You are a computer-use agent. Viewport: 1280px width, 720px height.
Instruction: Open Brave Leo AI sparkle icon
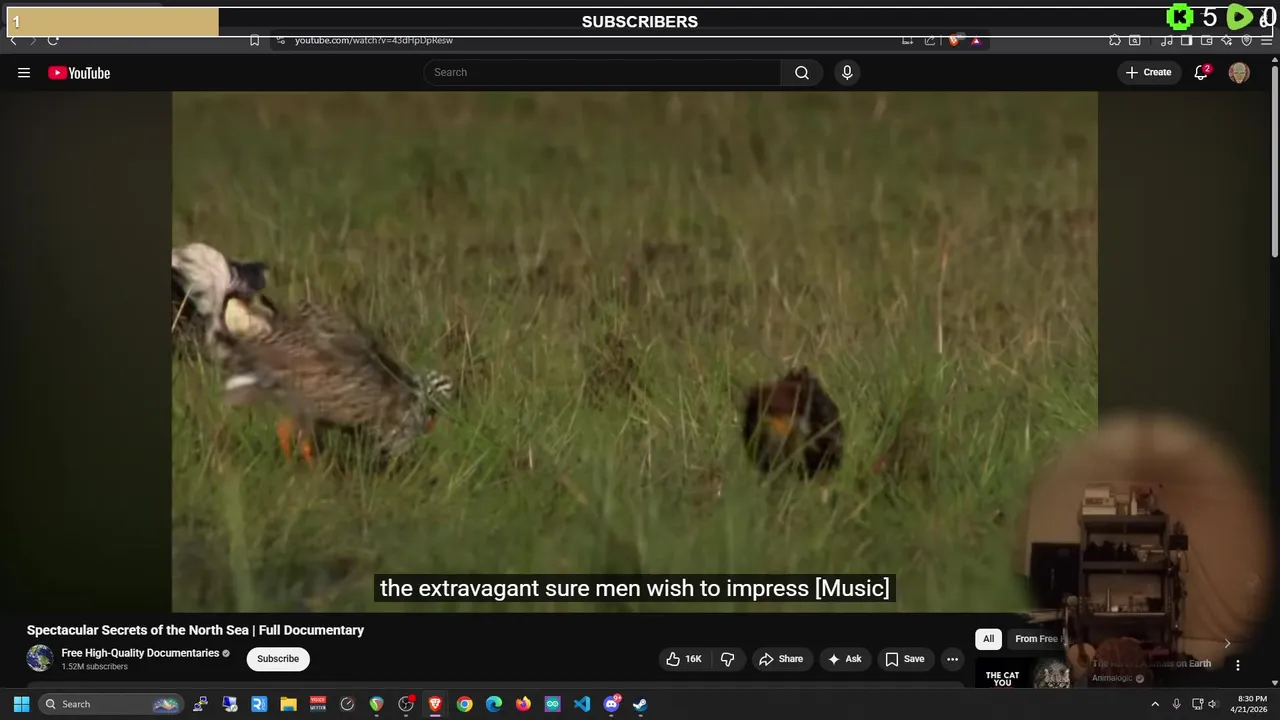tap(1227, 40)
